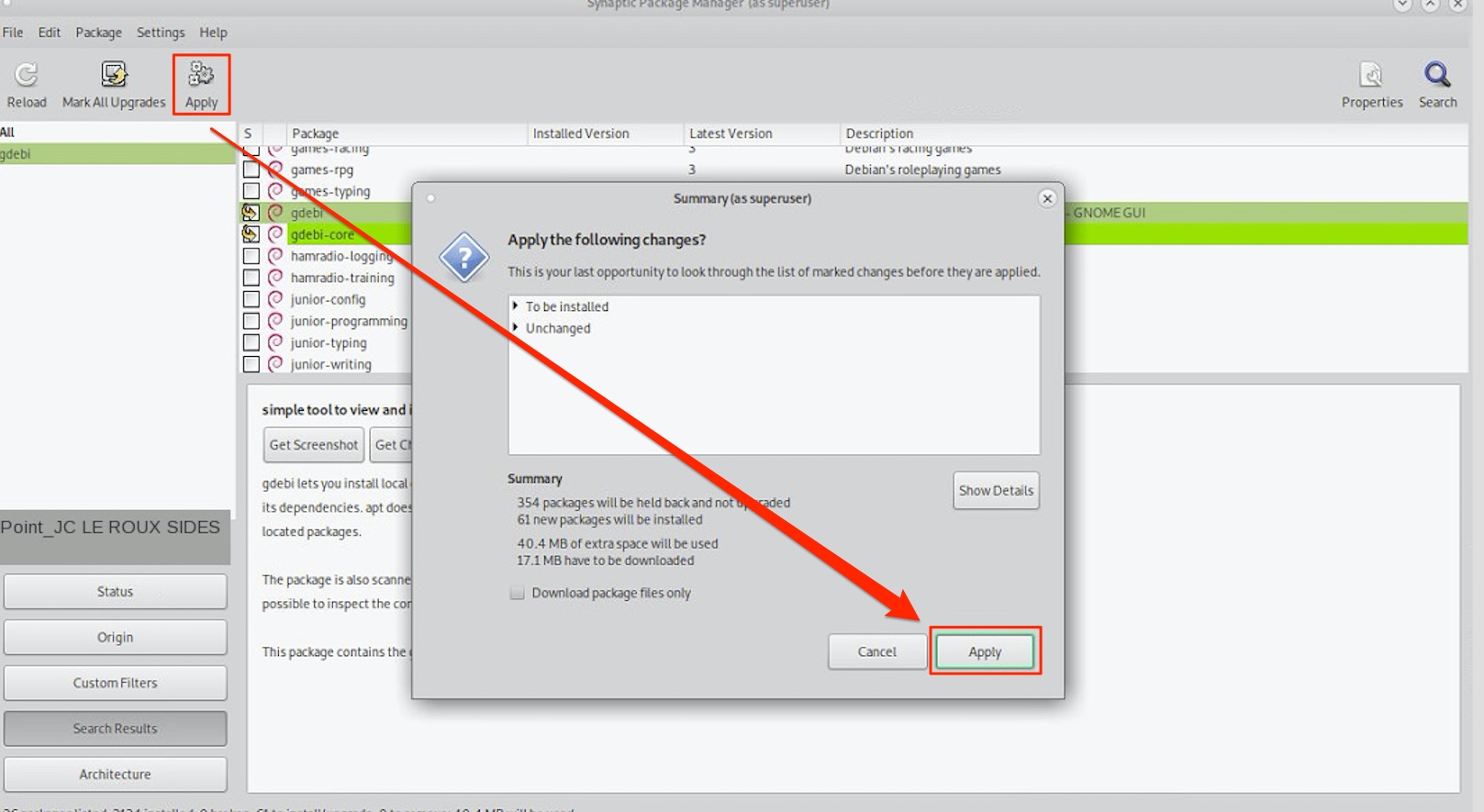Click the Mark All Upgrades icon

tap(114, 74)
